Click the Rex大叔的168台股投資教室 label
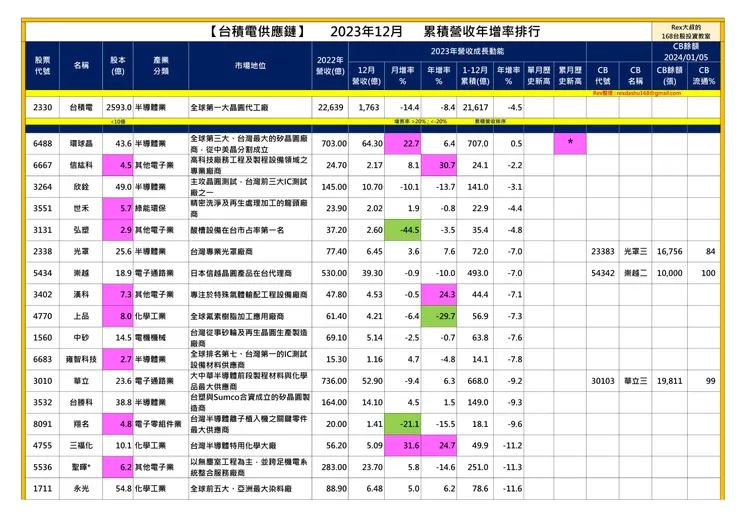740x523 pixels. (686, 32)
